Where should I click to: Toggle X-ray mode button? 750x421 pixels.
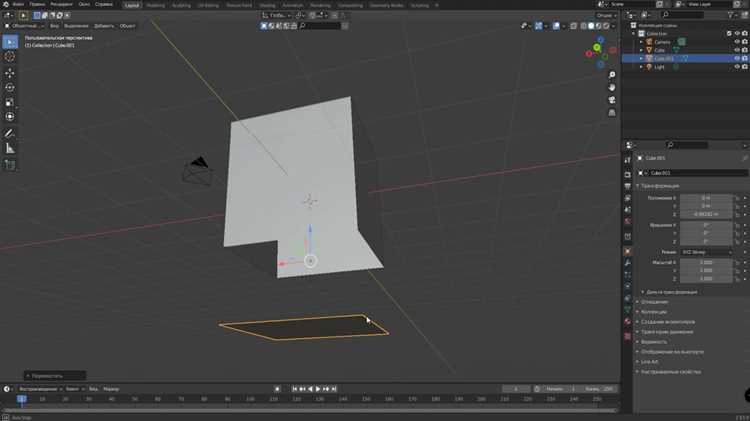[x=573, y=26]
